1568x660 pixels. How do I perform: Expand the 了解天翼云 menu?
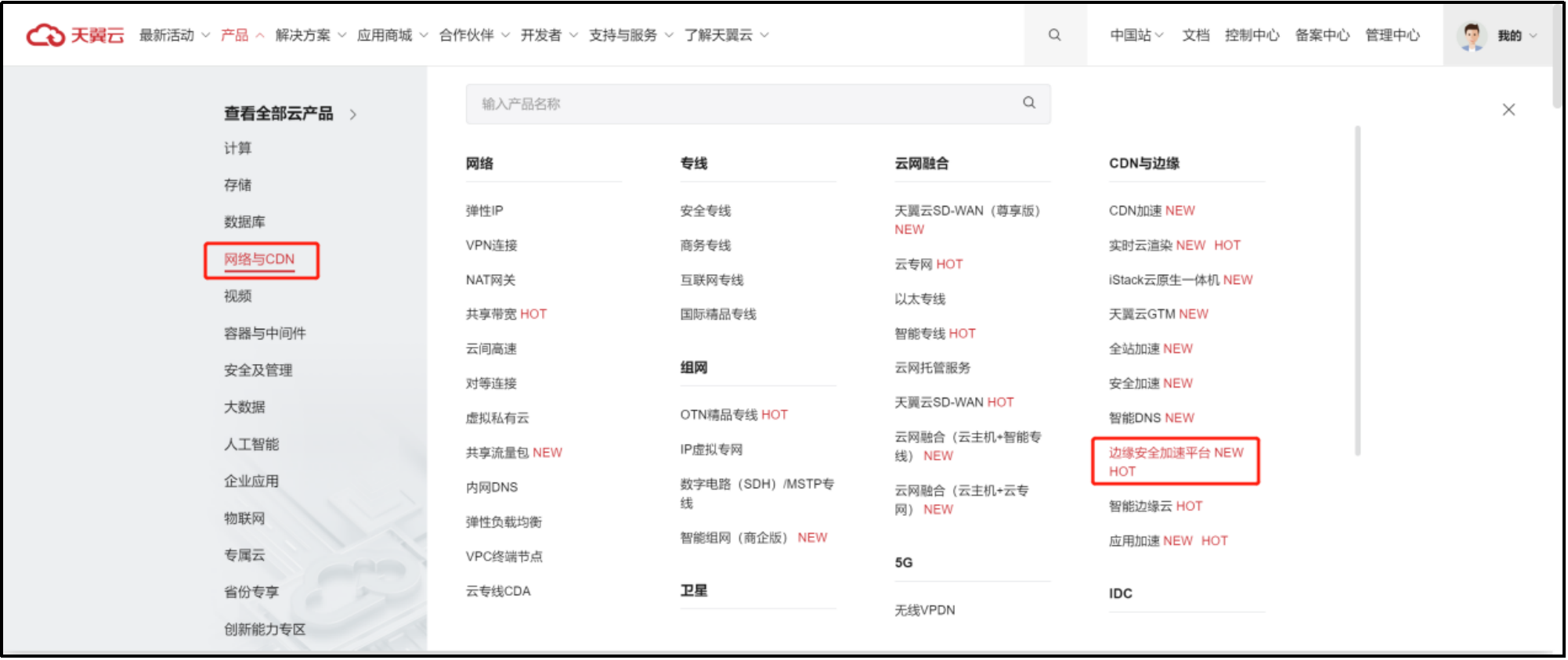(x=727, y=35)
